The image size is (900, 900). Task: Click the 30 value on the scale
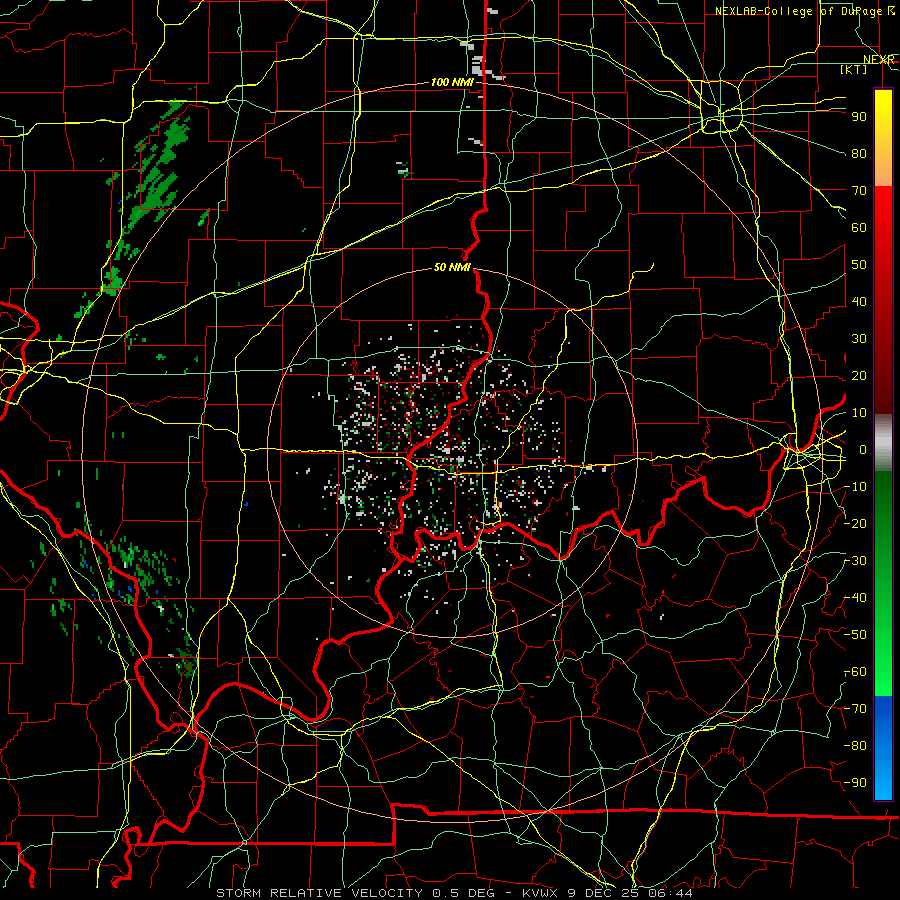coord(859,339)
